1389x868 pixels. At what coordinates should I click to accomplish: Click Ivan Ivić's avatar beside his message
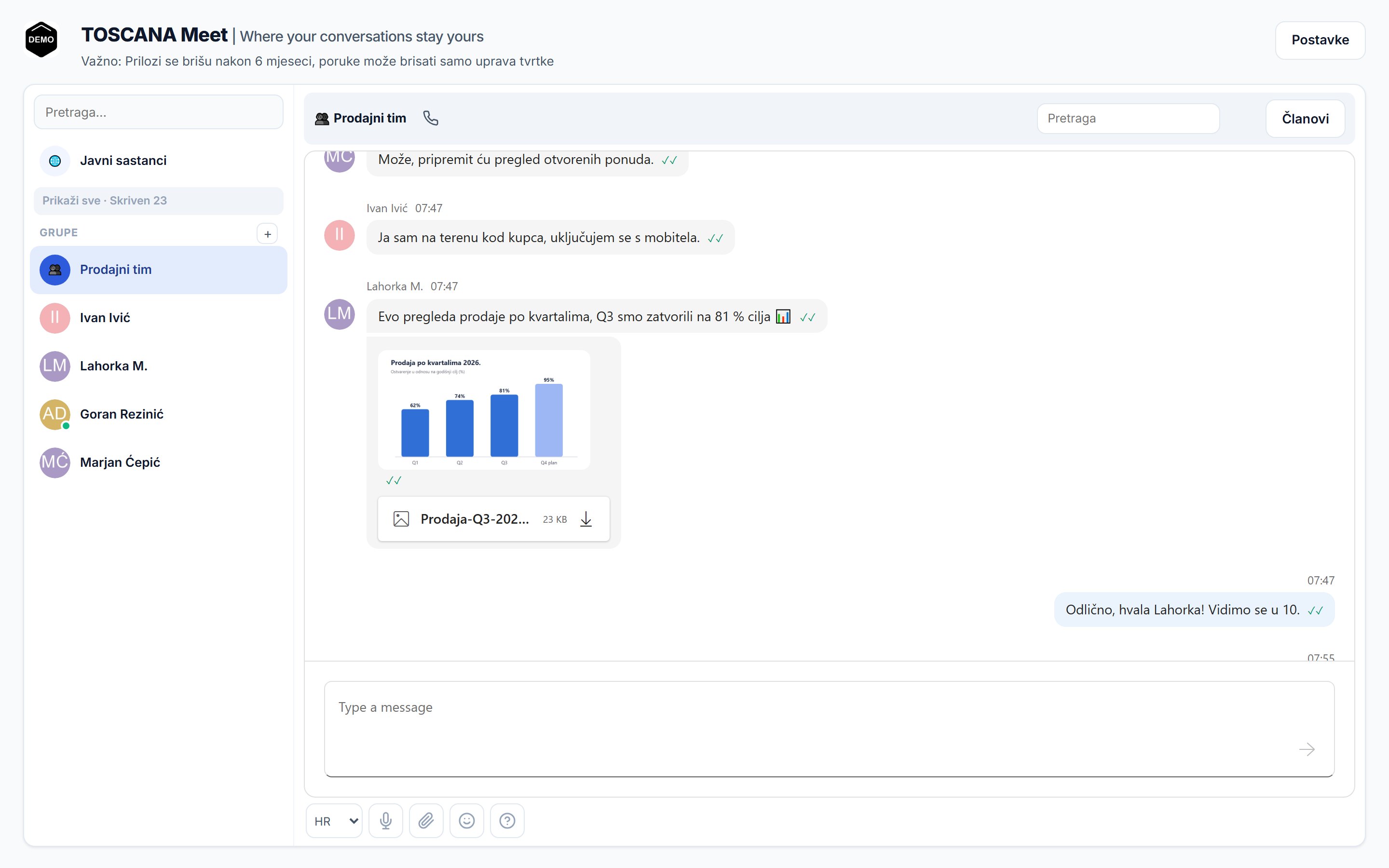click(x=339, y=235)
